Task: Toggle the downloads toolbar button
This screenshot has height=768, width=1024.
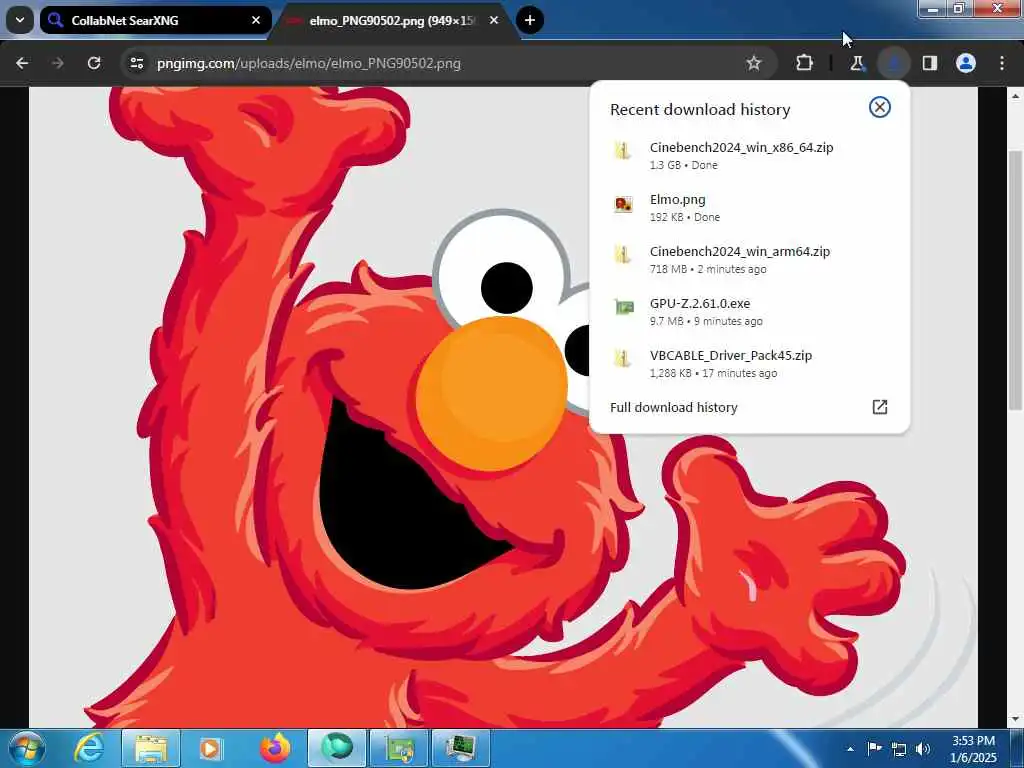Action: (894, 63)
